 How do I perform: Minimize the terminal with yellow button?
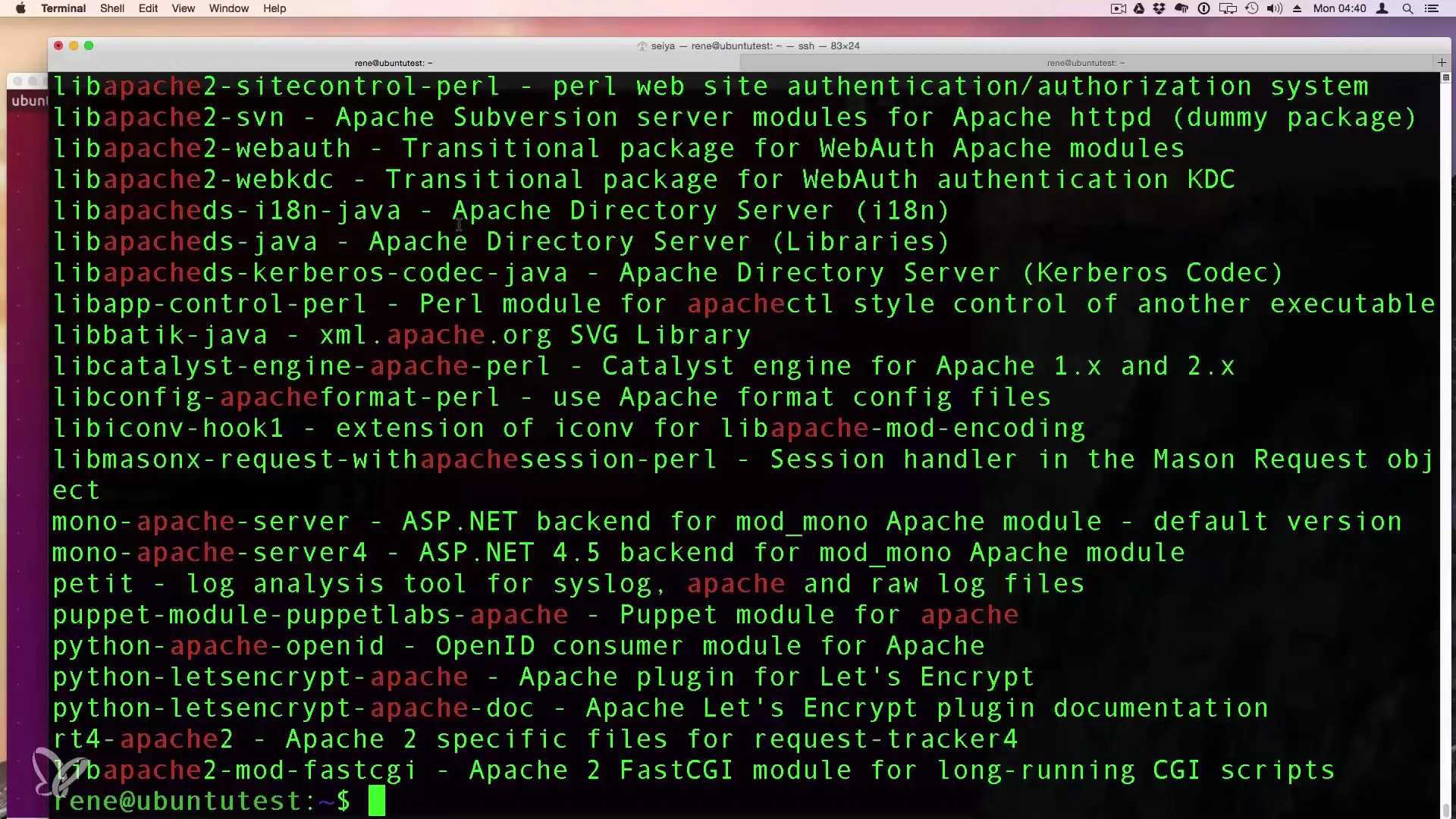tap(74, 45)
